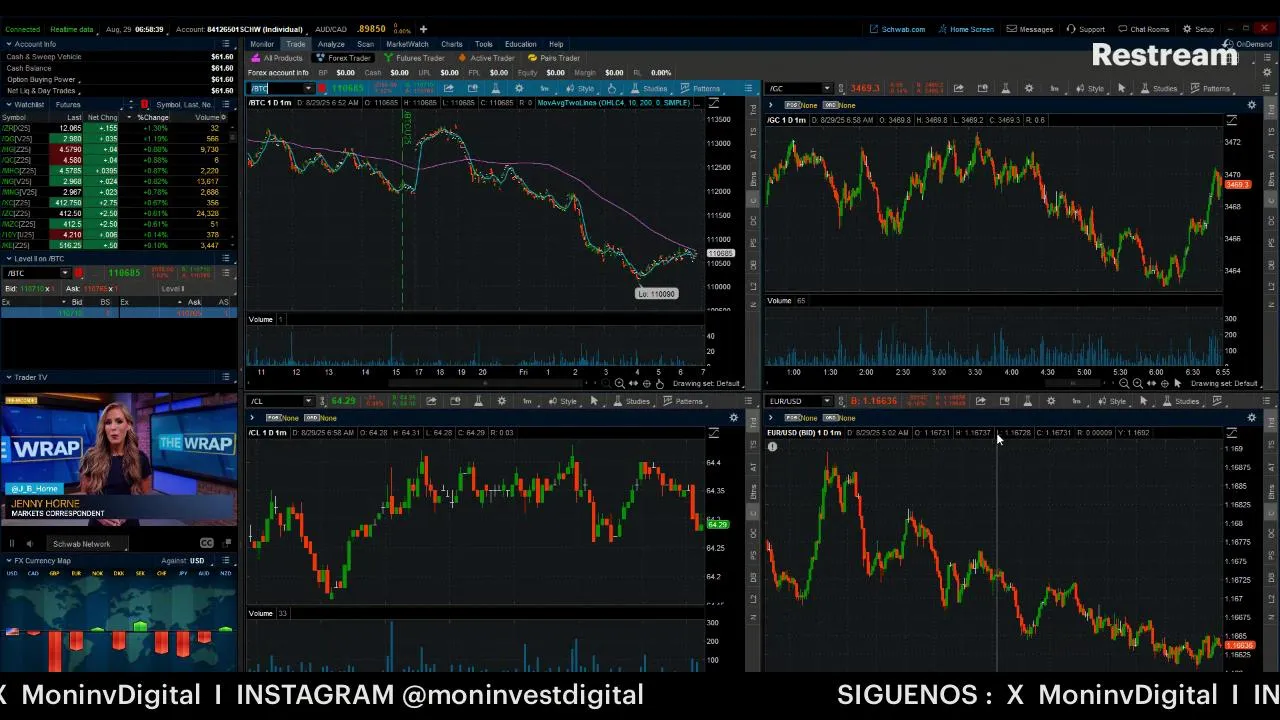
Task: Open the /GC chart symbol dropdown
Action: 826,89
